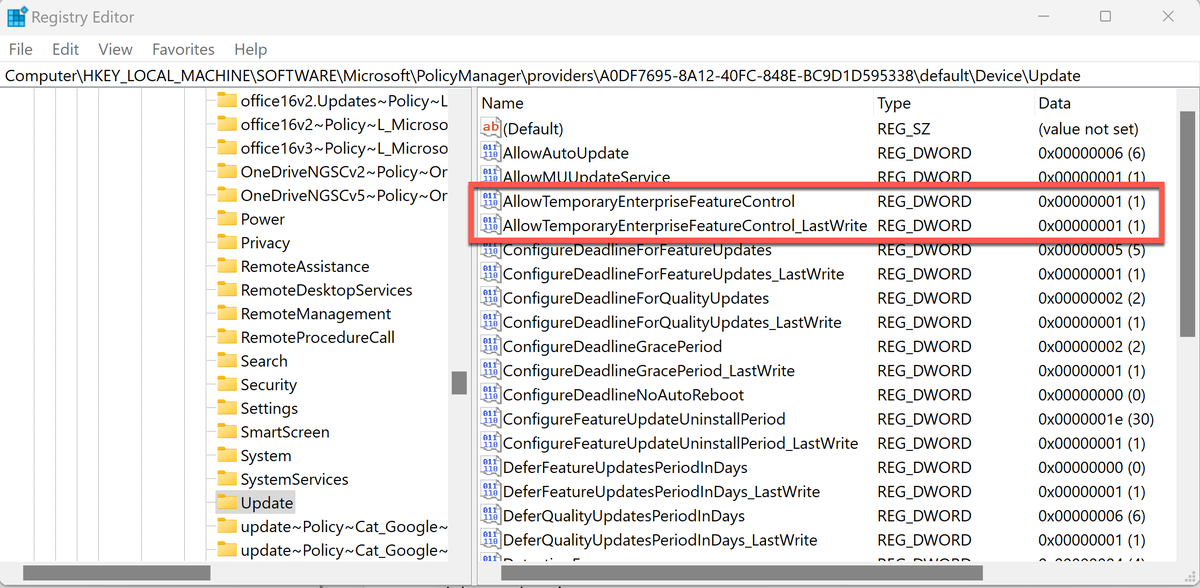Click DWORD icon for ConfigureDeadlineForFeatureUpdates_LastWrite
This screenshot has height=588, width=1200.
coord(491,274)
